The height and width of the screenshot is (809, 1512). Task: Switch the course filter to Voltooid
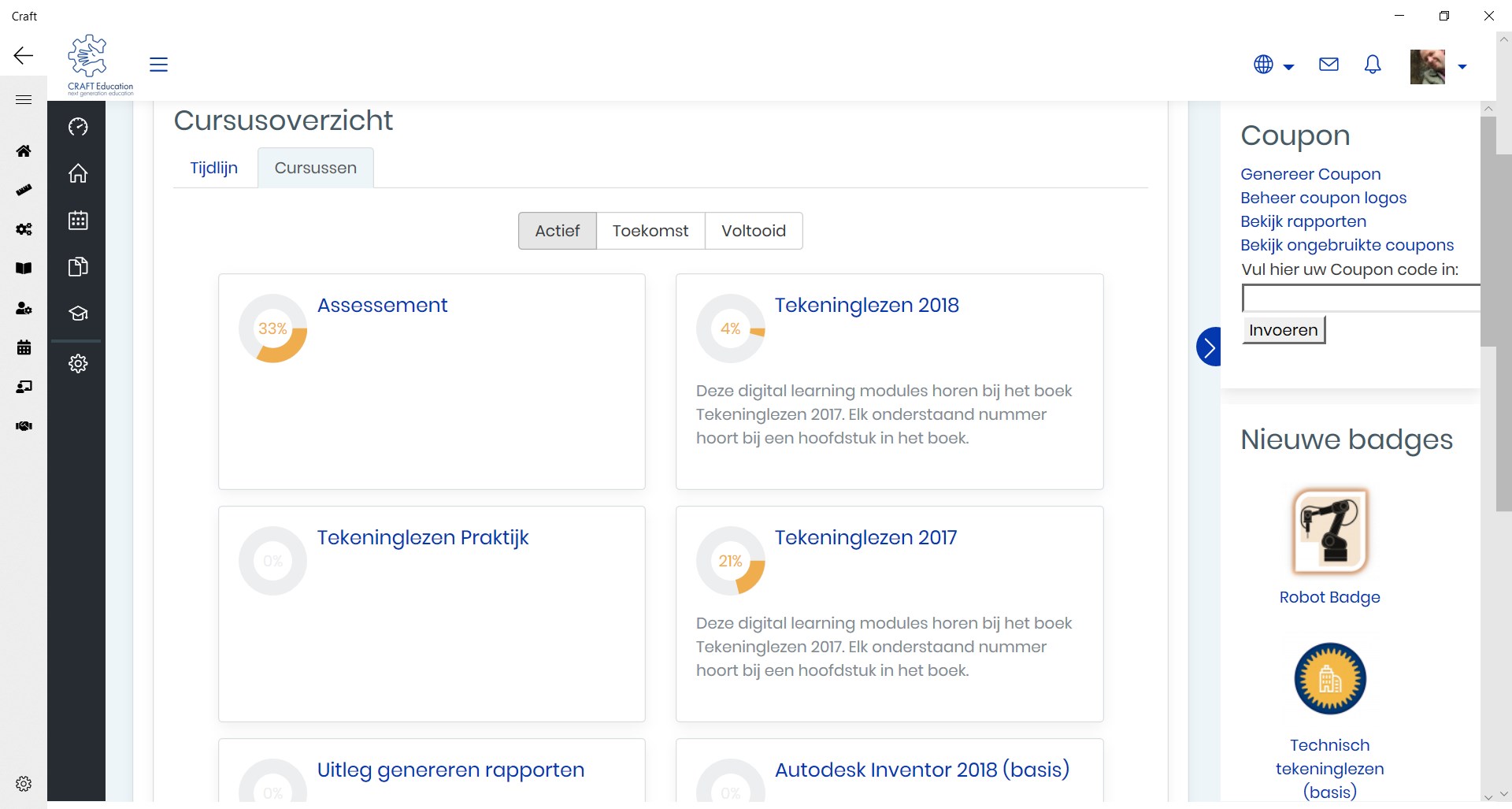753,231
